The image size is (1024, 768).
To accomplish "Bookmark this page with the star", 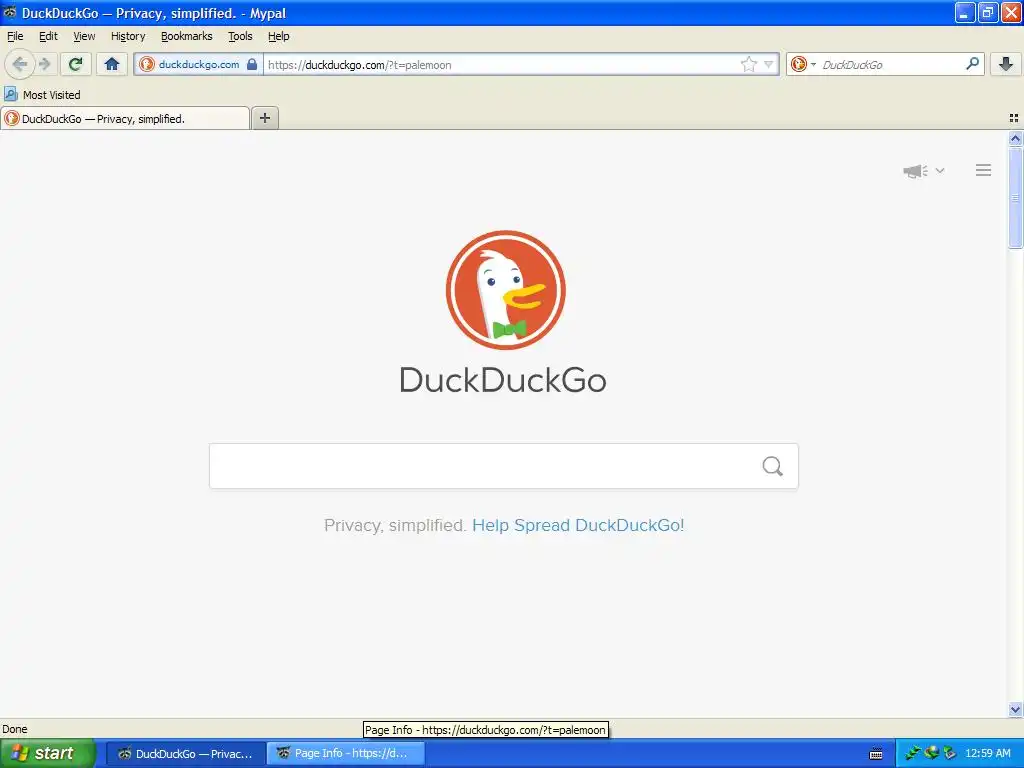I will pos(748,64).
